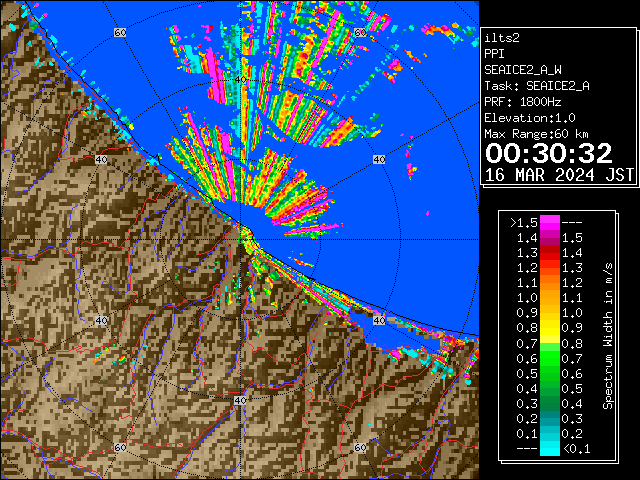The height and width of the screenshot is (480, 640).
Task: Click the '16 MAR 2024 JST' date
Action: coord(559,175)
